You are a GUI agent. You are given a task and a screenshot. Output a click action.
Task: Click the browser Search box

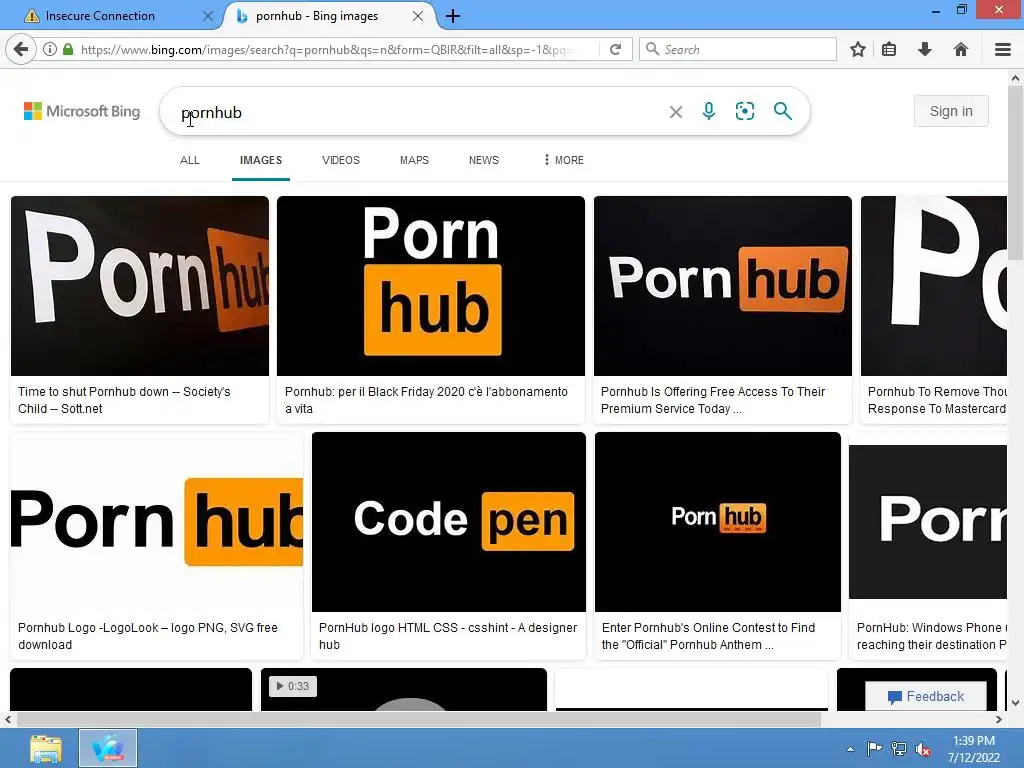point(738,49)
